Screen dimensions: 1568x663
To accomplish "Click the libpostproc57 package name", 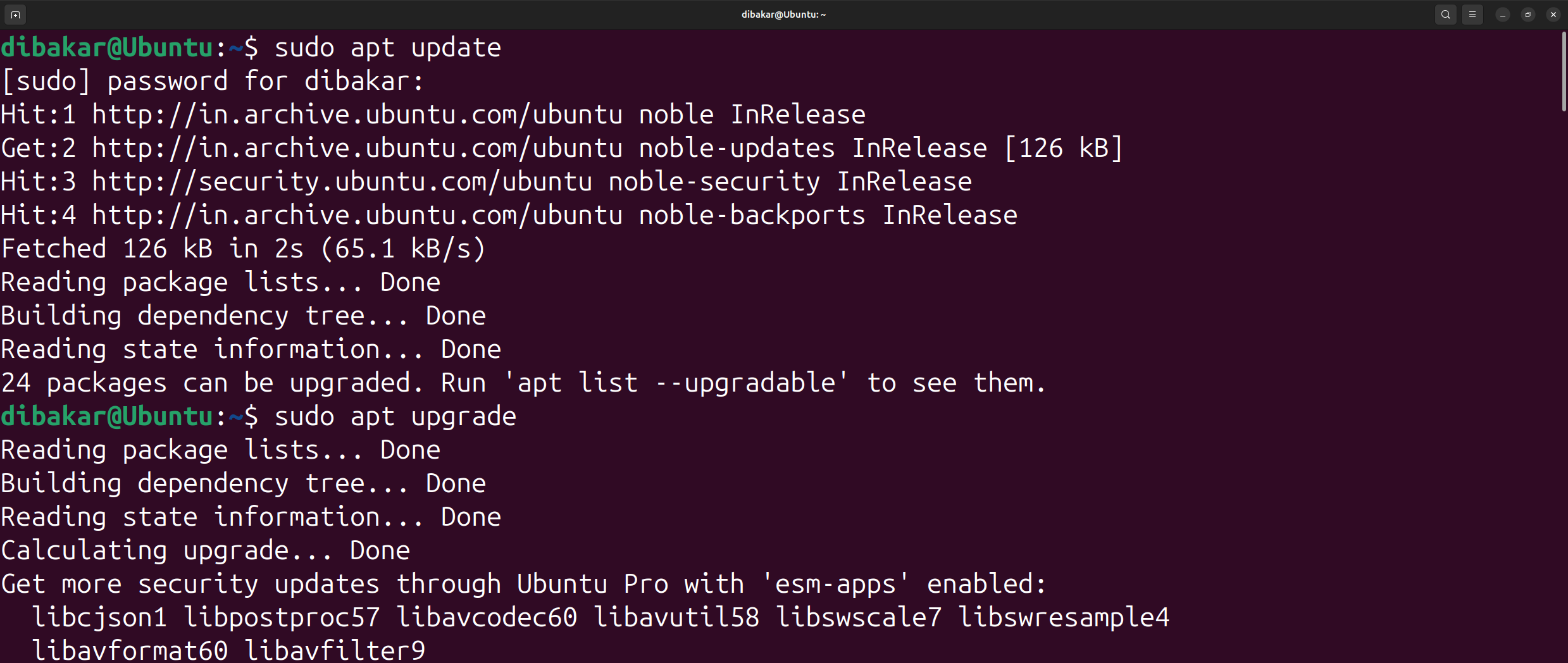I will click(282, 618).
